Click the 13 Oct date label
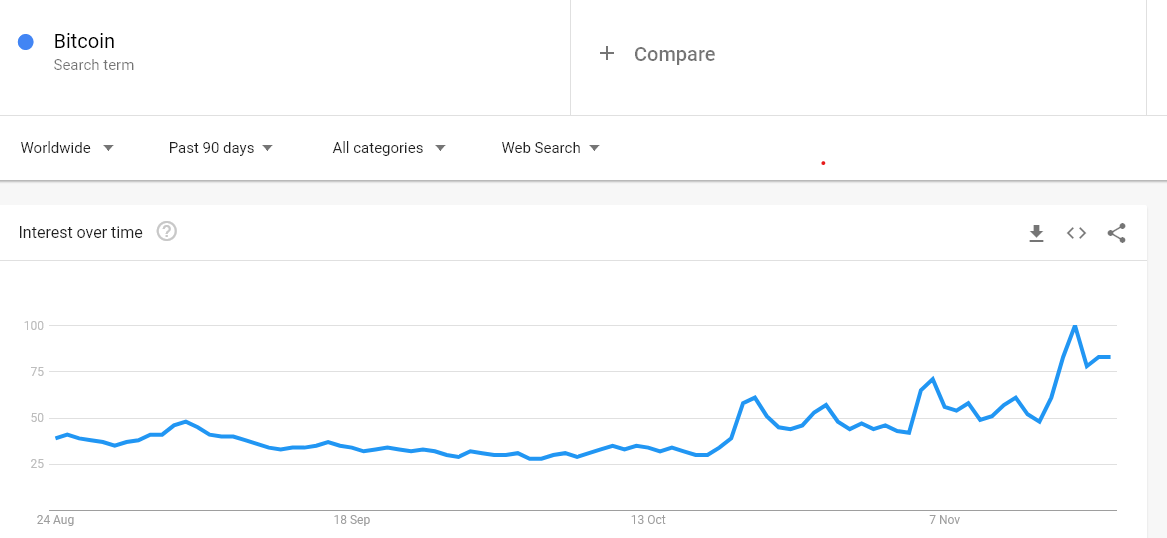The height and width of the screenshot is (538, 1167). click(648, 520)
